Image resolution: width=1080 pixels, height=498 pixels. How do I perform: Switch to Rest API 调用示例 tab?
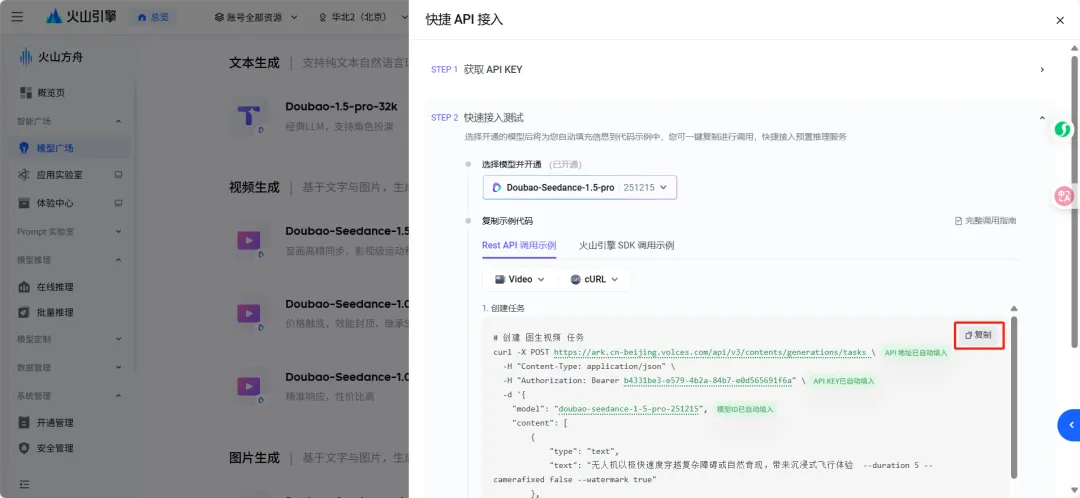(x=519, y=245)
